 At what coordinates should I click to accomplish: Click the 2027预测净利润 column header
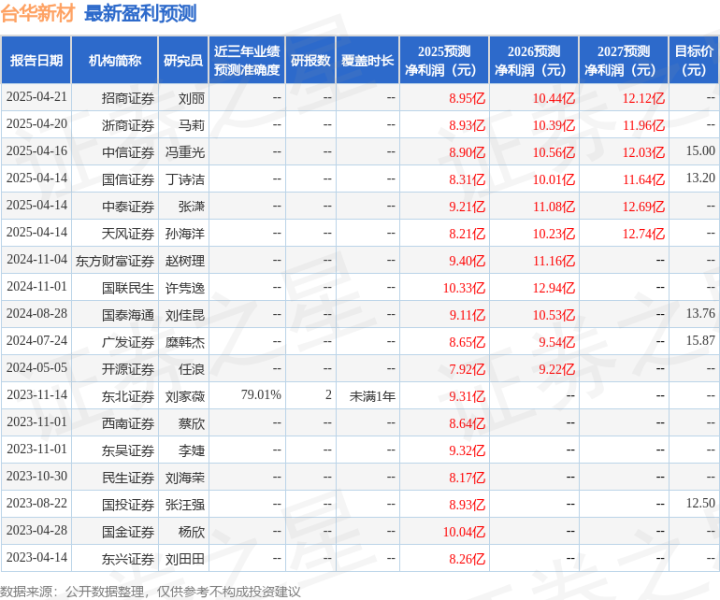coord(624,61)
